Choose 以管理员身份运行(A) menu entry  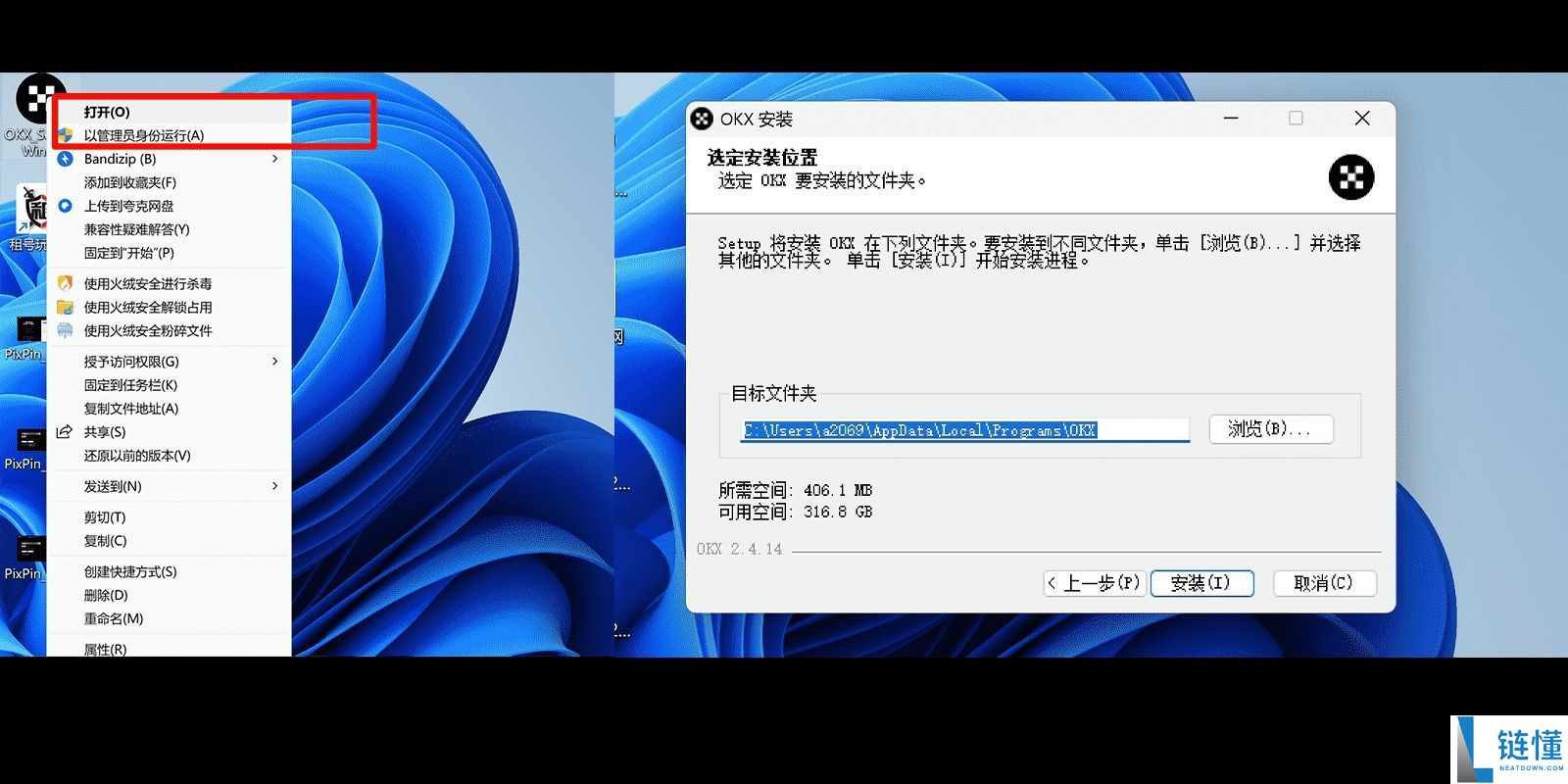coord(144,135)
